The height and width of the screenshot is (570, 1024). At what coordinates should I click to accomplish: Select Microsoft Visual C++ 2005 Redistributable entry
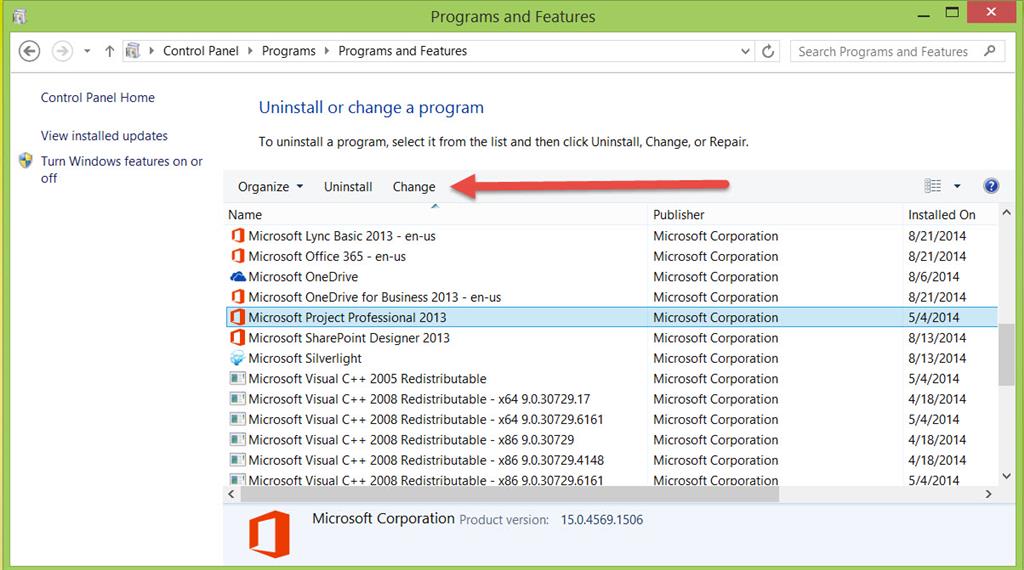(368, 379)
